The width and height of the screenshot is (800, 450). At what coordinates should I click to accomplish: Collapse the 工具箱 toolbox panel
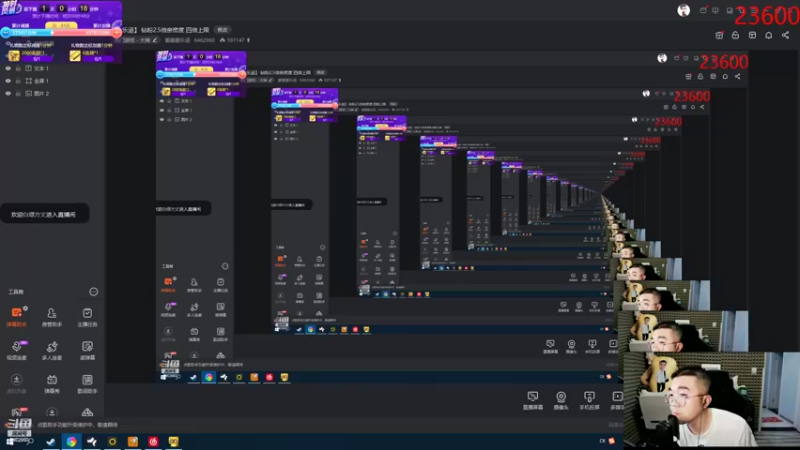[93, 292]
